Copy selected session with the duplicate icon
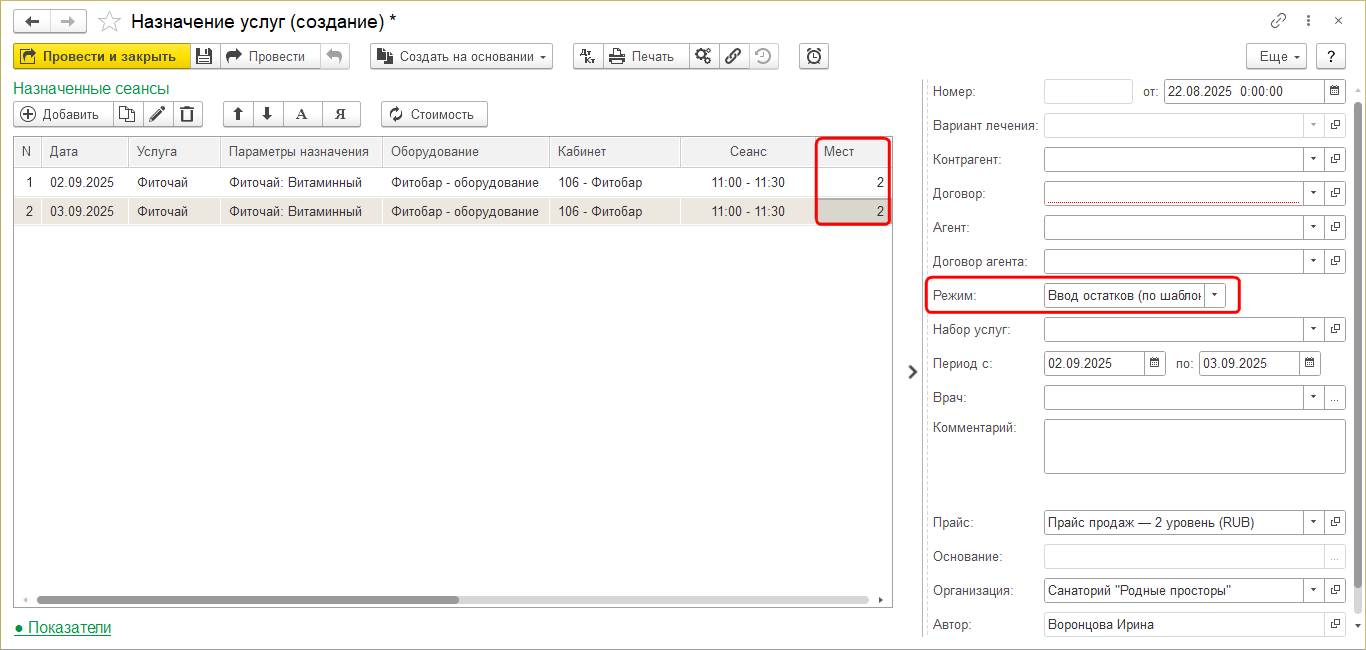 click(127, 114)
